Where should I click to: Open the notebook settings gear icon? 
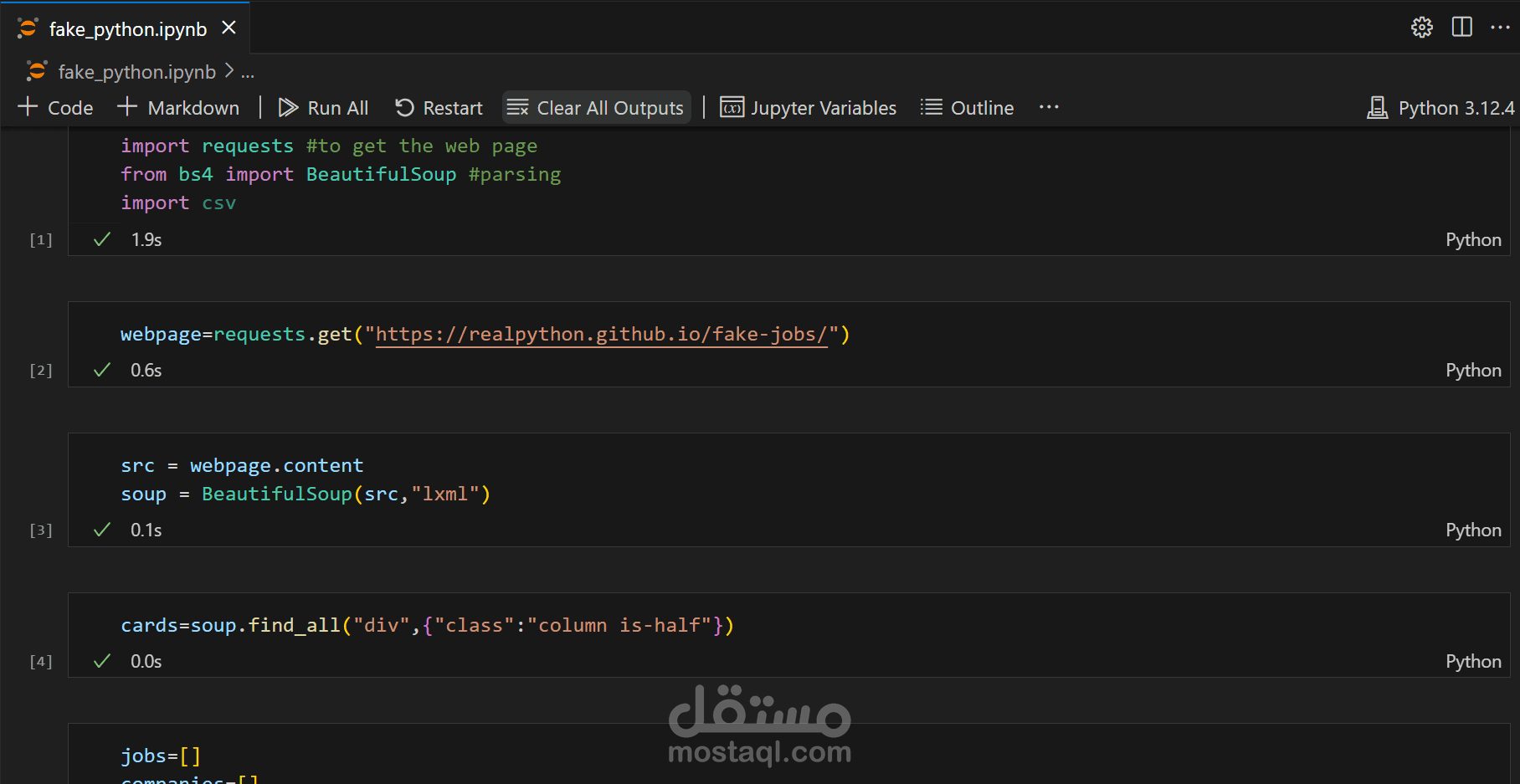(x=1421, y=28)
